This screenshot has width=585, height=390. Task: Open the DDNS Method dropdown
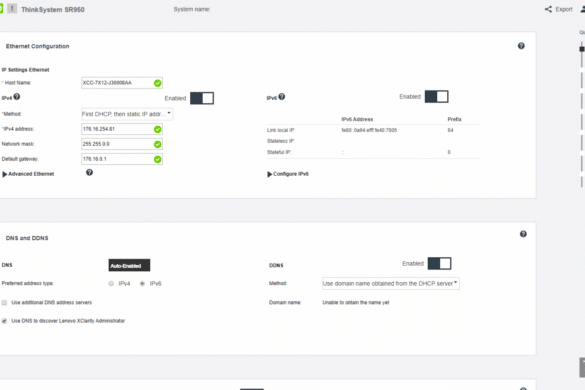391,284
